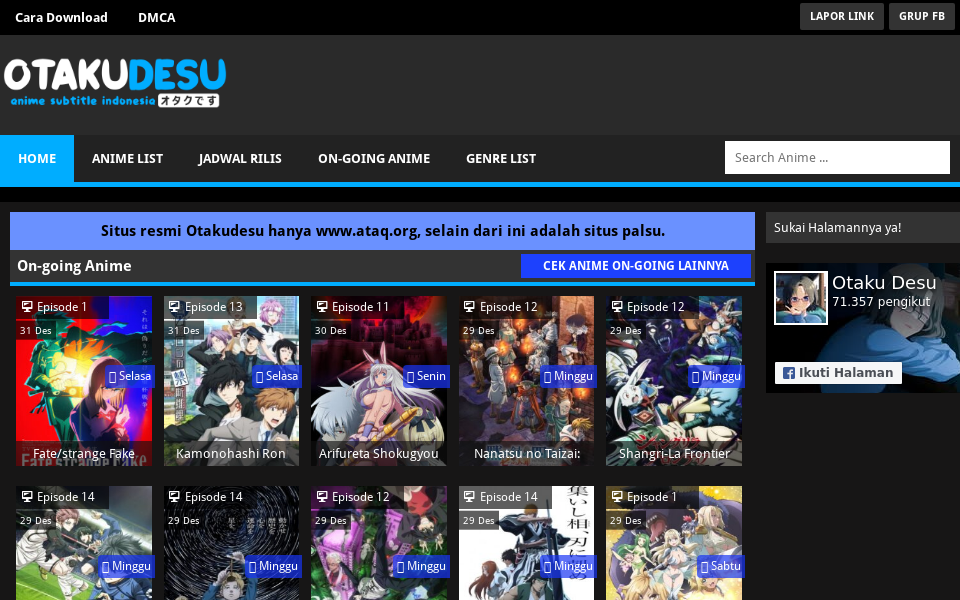Click Senin day badge on Arifureta Shokugyou
The width and height of the screenshot is (960, 600).
point(425,376)
